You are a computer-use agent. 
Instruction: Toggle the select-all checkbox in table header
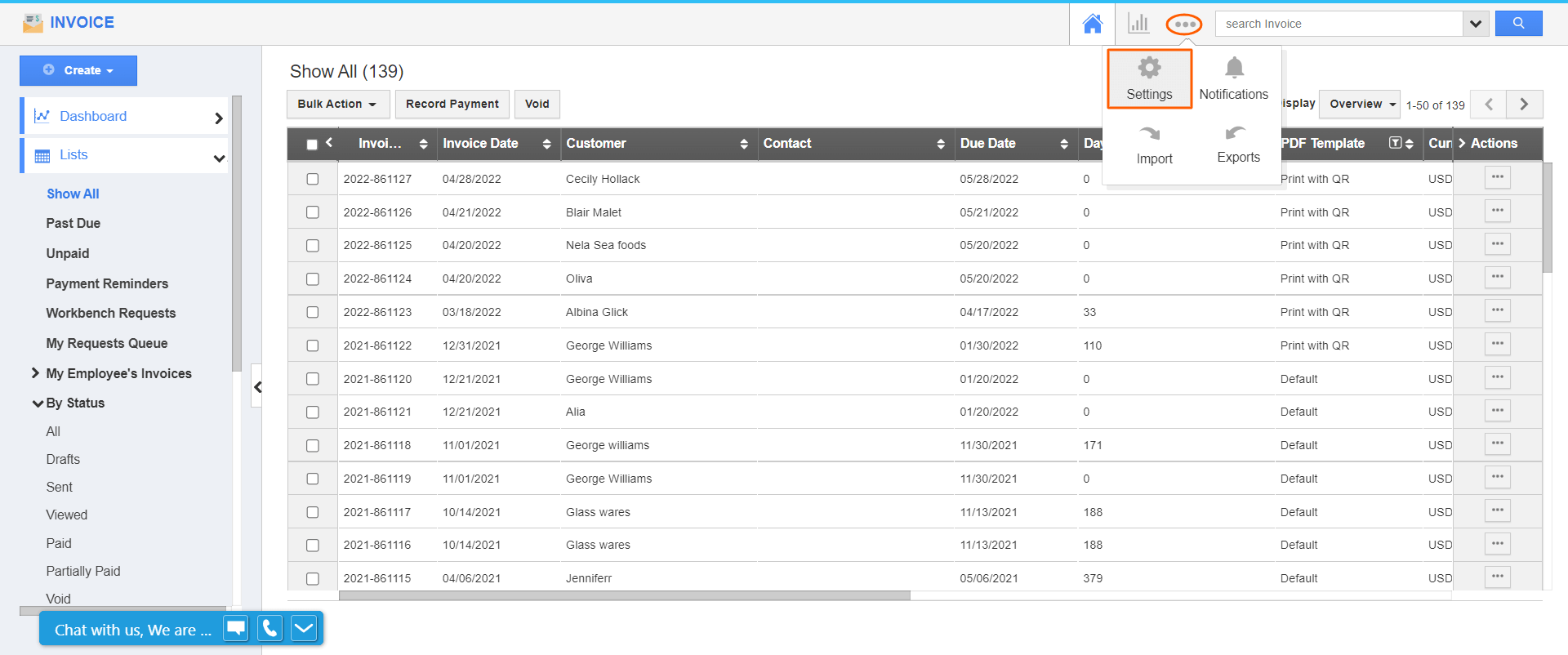tap(312, 145)
